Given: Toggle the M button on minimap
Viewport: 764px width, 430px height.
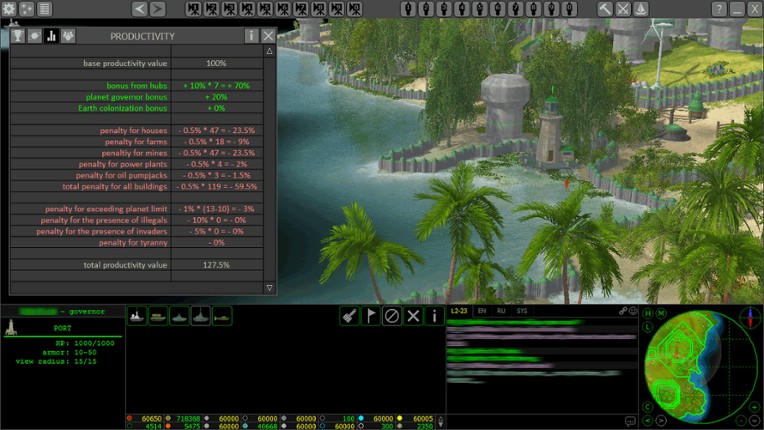Looking at the screenshot, I should pos(660,314).
